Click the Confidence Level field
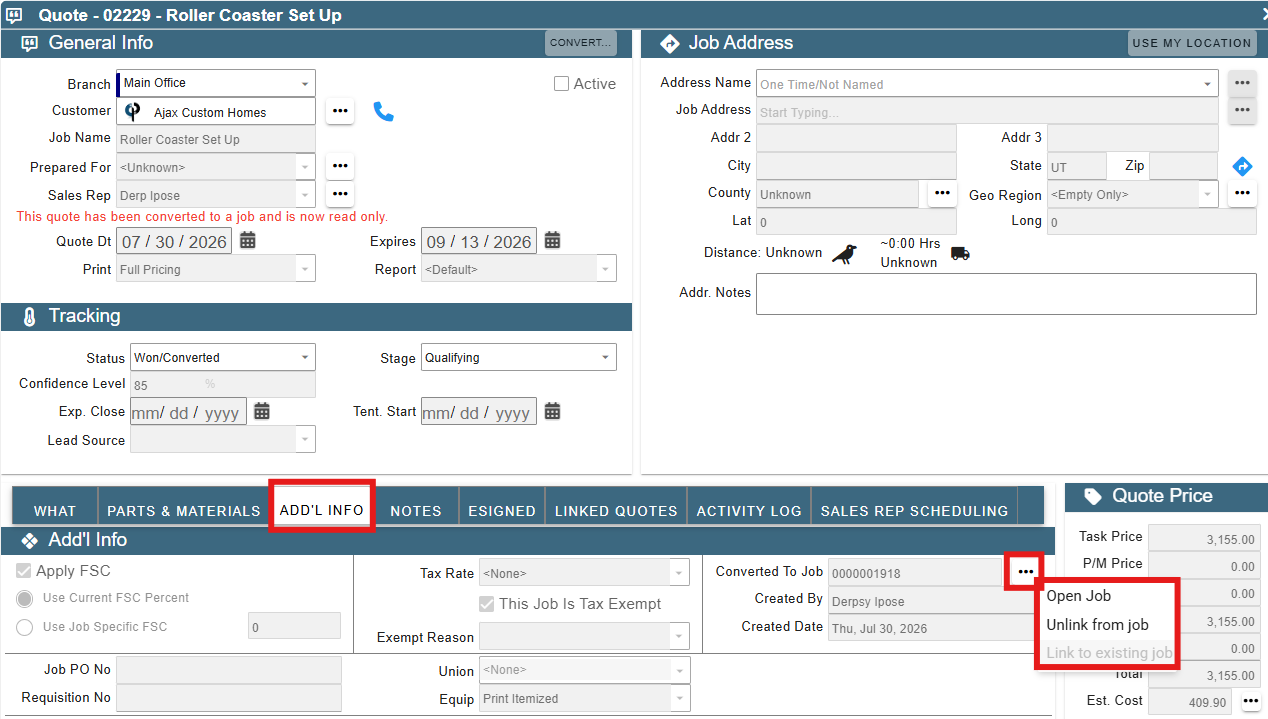The width and height of the screenshot is (1268, 719). (223, 384)
